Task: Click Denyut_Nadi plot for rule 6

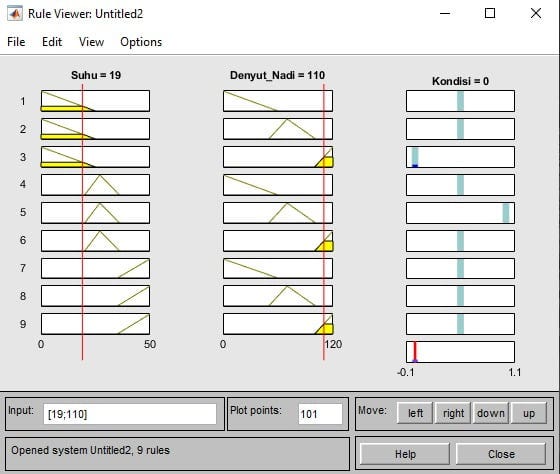Action: (x=278, y=241)
